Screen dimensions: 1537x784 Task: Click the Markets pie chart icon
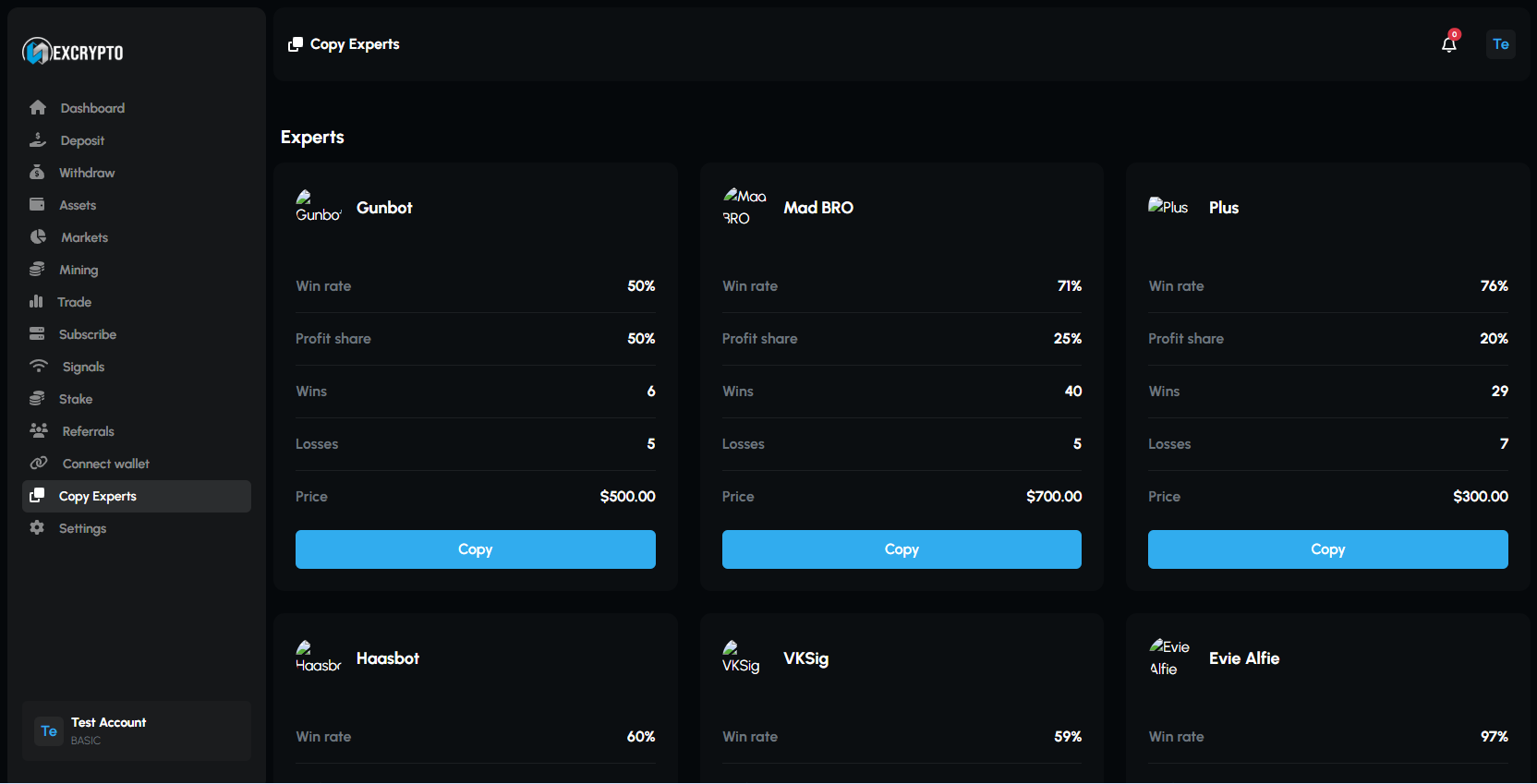click(x=38, y=237)
